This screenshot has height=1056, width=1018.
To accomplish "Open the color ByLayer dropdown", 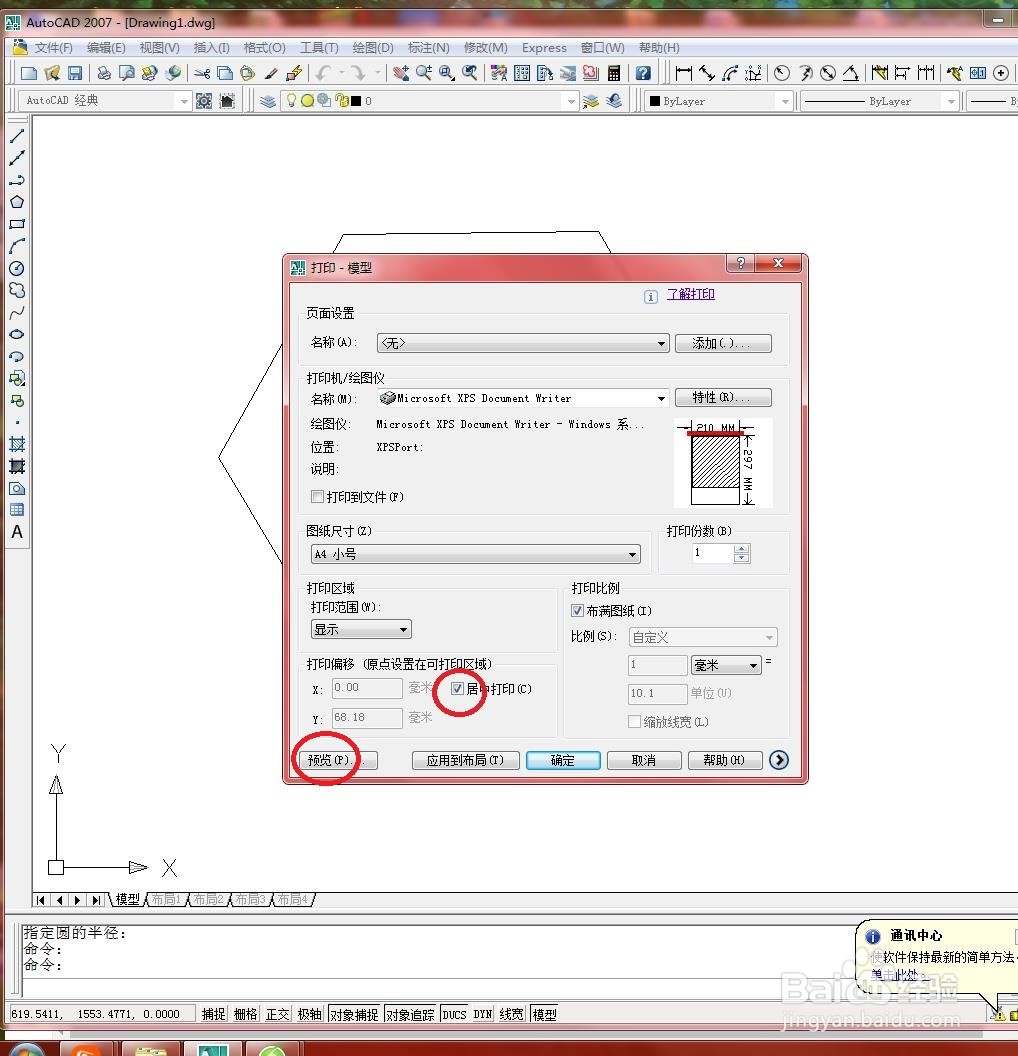I will [718, 101].
